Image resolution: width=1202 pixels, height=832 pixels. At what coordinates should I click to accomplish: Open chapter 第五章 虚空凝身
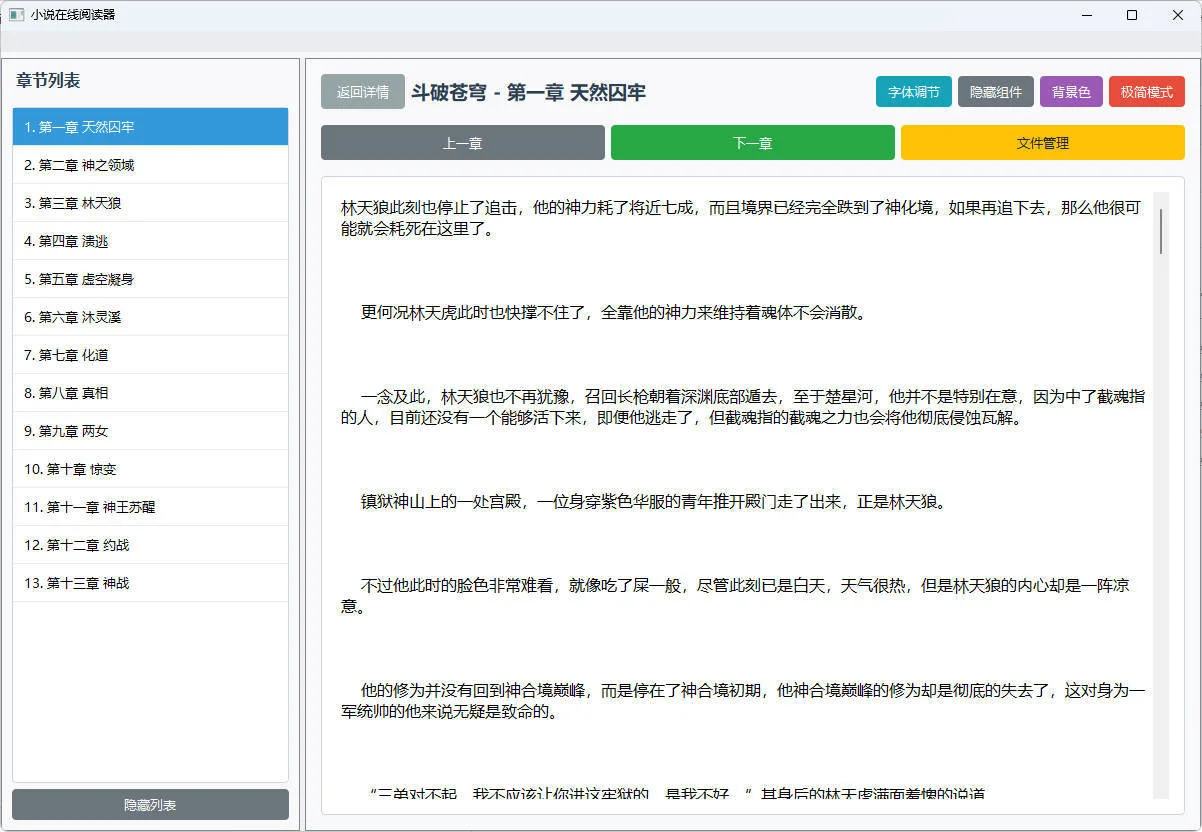149,278
